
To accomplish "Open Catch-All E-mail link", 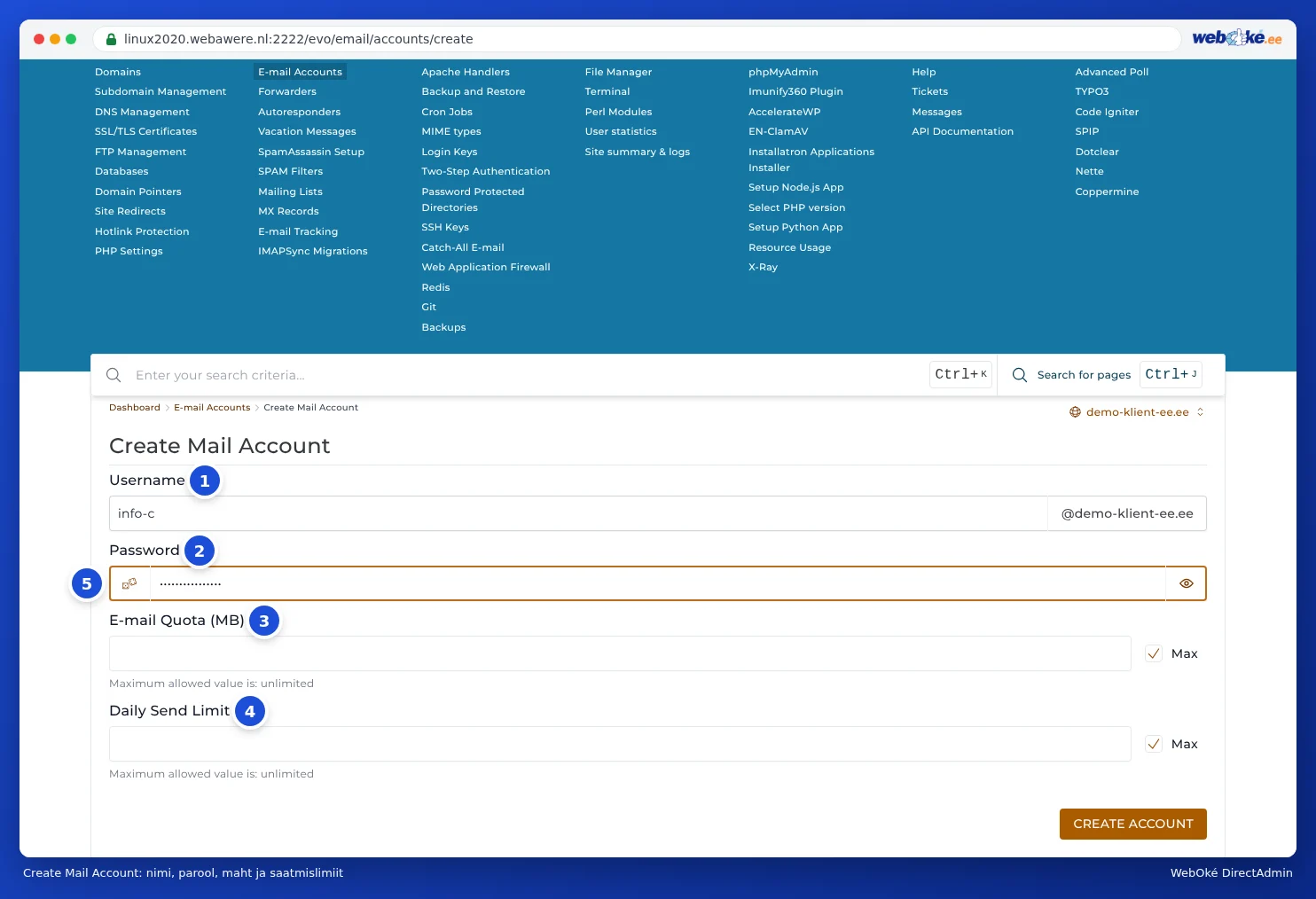I will click(463, 247).
